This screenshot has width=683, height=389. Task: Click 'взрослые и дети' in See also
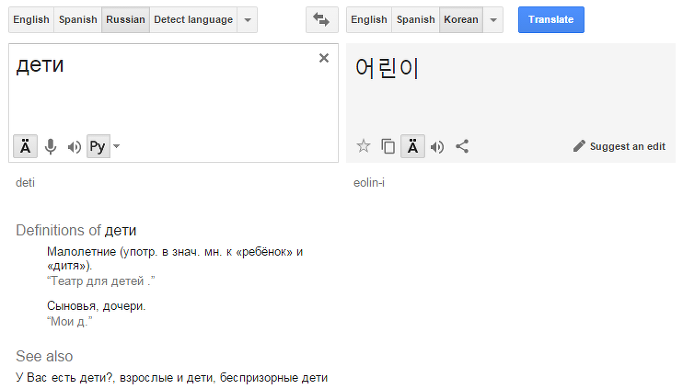pos(166,378)
